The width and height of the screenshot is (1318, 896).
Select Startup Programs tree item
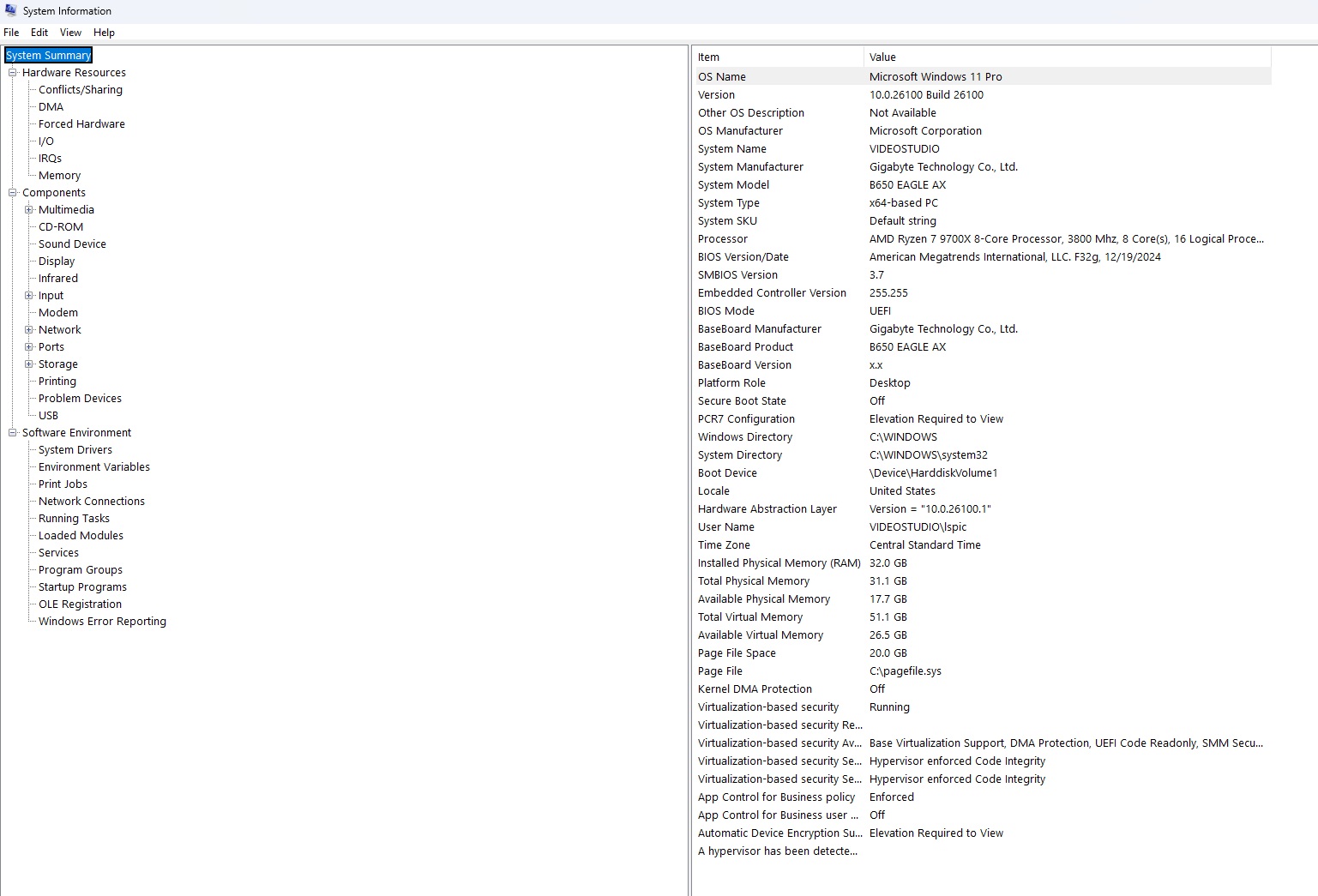click(82, 587)
